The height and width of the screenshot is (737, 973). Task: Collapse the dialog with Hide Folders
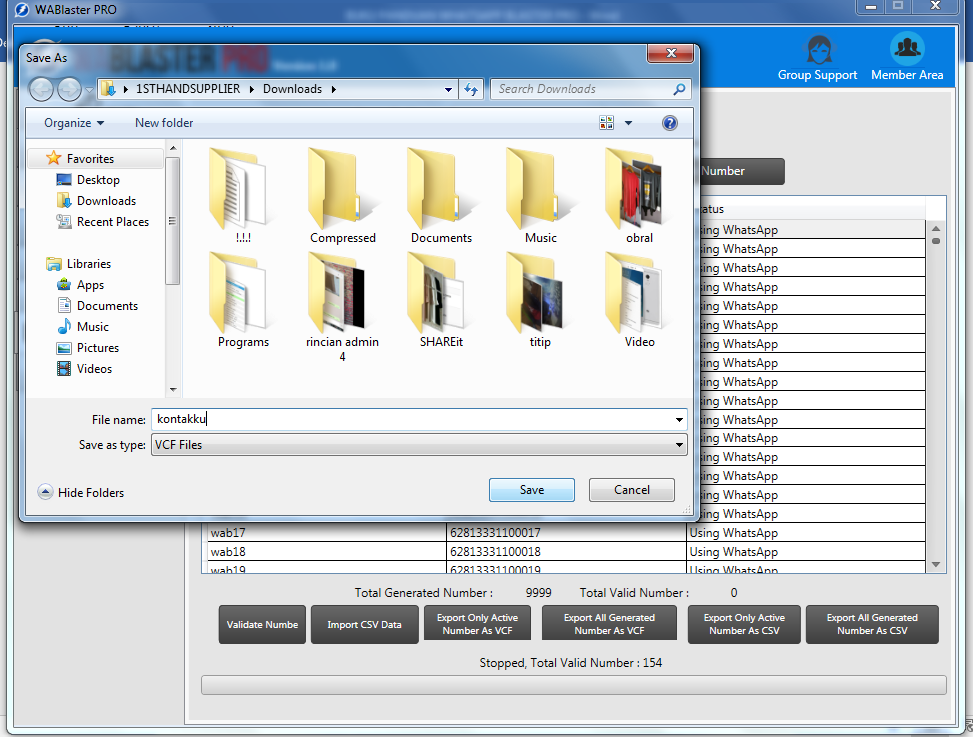(x=81, y=492)
